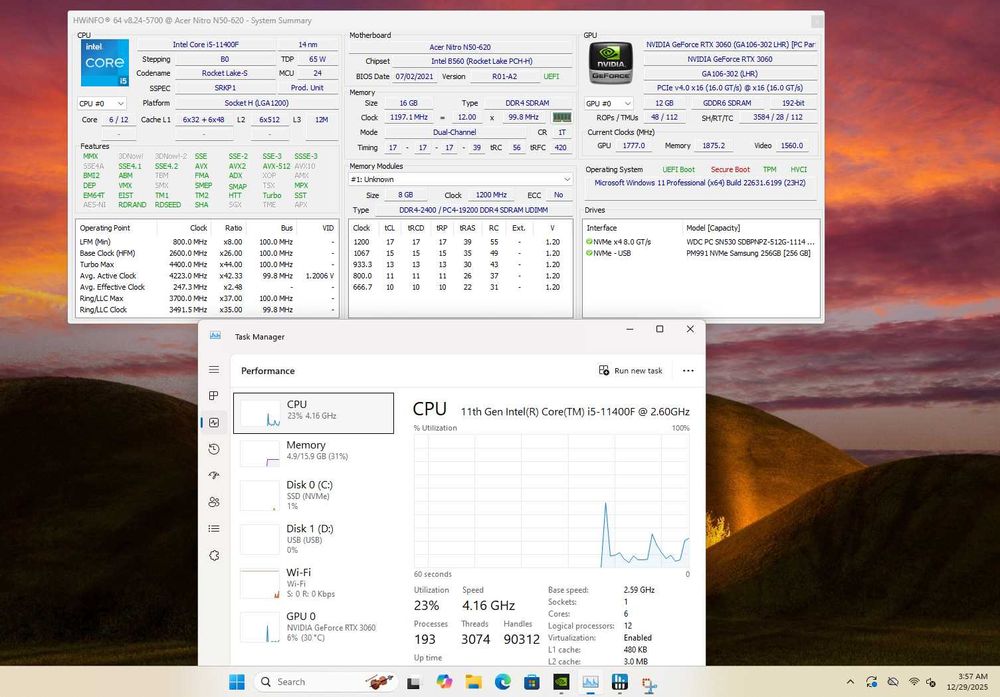
Task: Click the 'WDC PC SN530' drive model entry
Action: 750,242
